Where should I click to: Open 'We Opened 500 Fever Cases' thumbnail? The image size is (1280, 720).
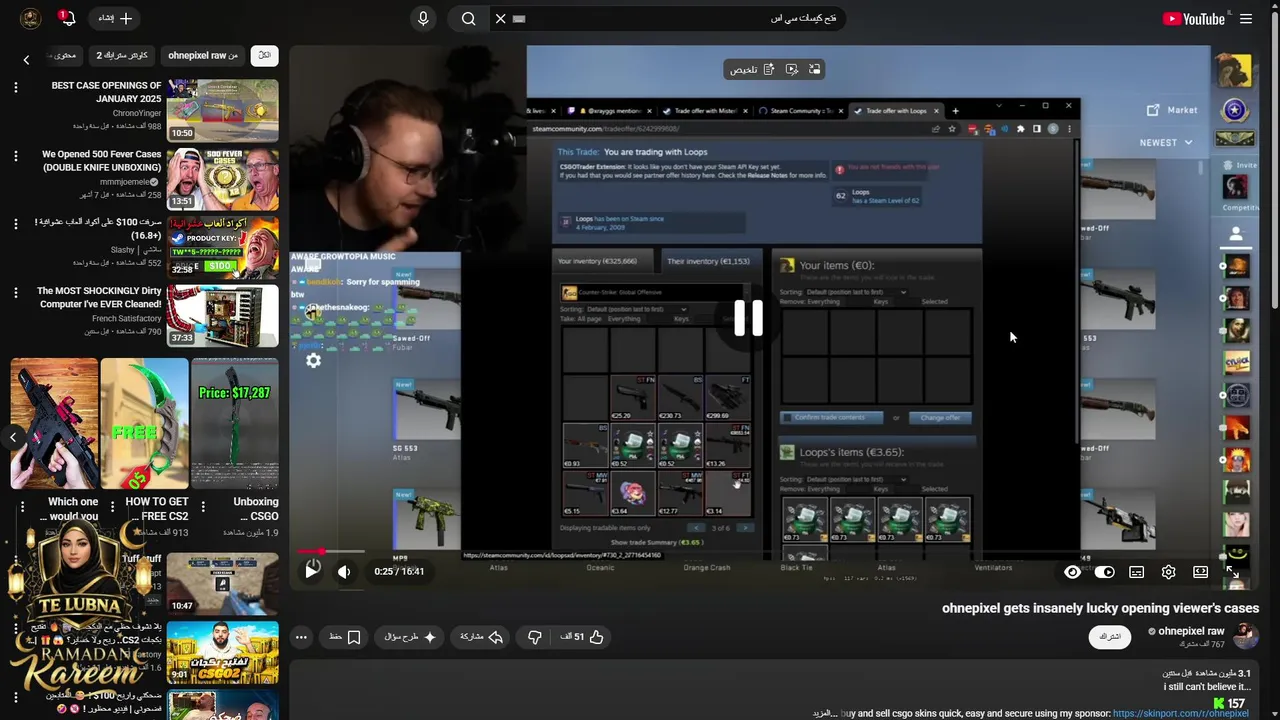click(223, 178)
